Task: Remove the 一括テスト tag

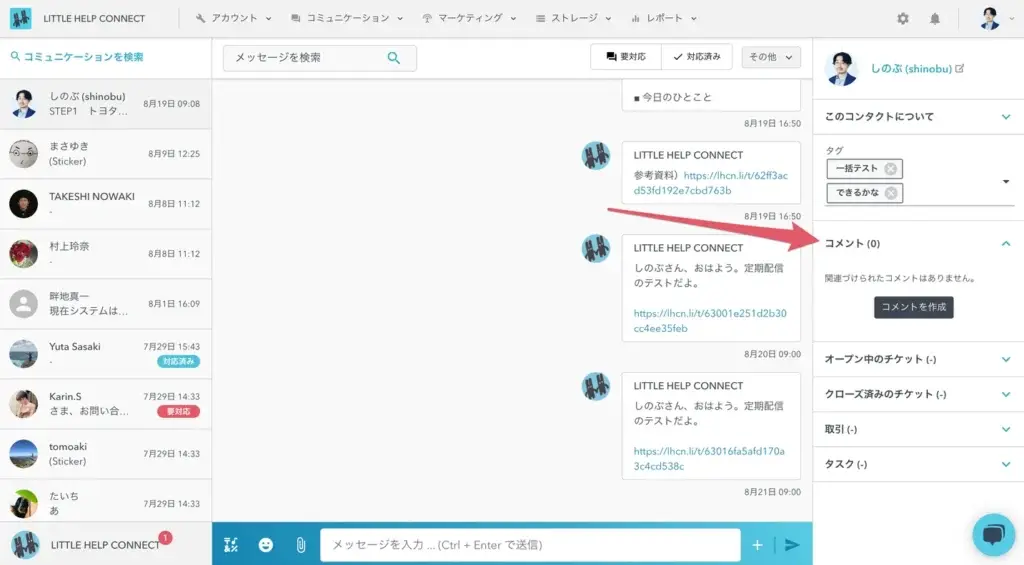Action: pos(890,169)
